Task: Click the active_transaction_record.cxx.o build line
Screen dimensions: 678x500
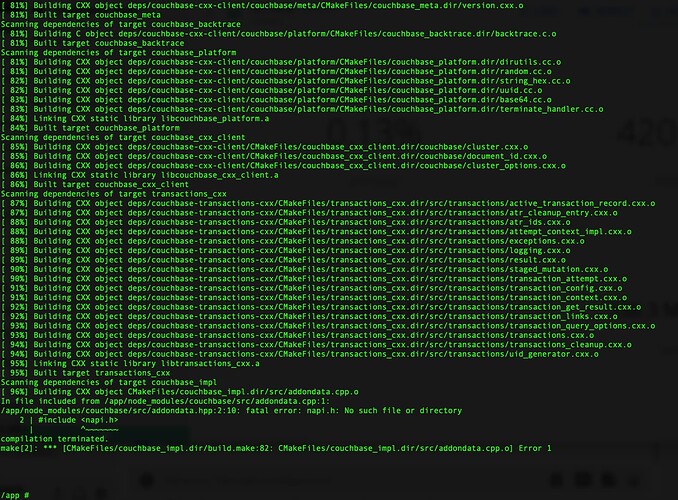Action: (x=328, y=203)
